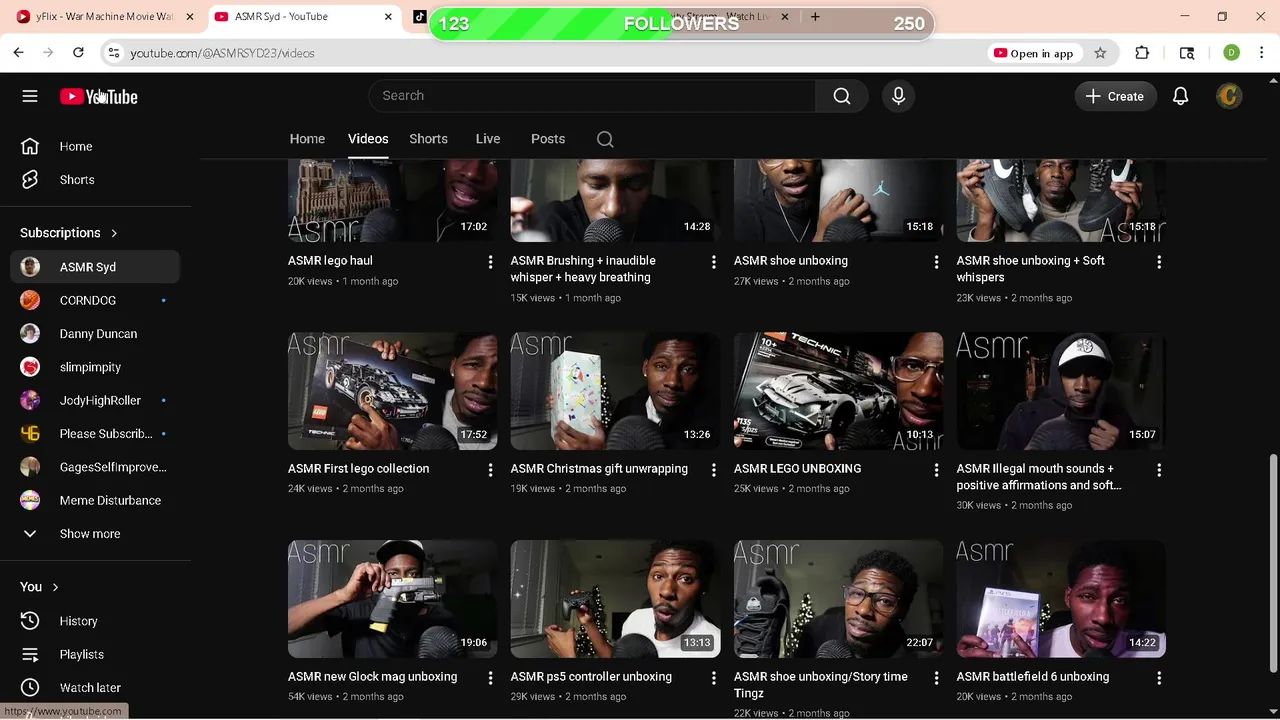Open options for ASMR LEGO UNBOXING
1280x720 pixels.
pos(936,470)
